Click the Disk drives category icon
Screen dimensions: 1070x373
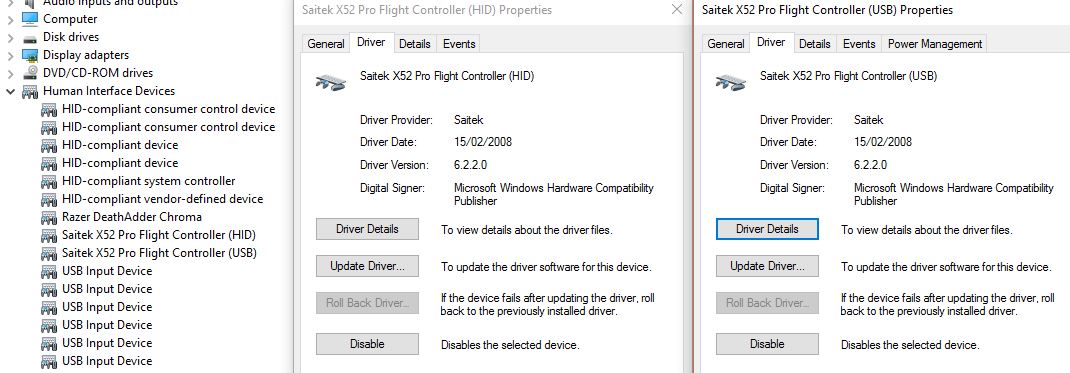[30, 38]
